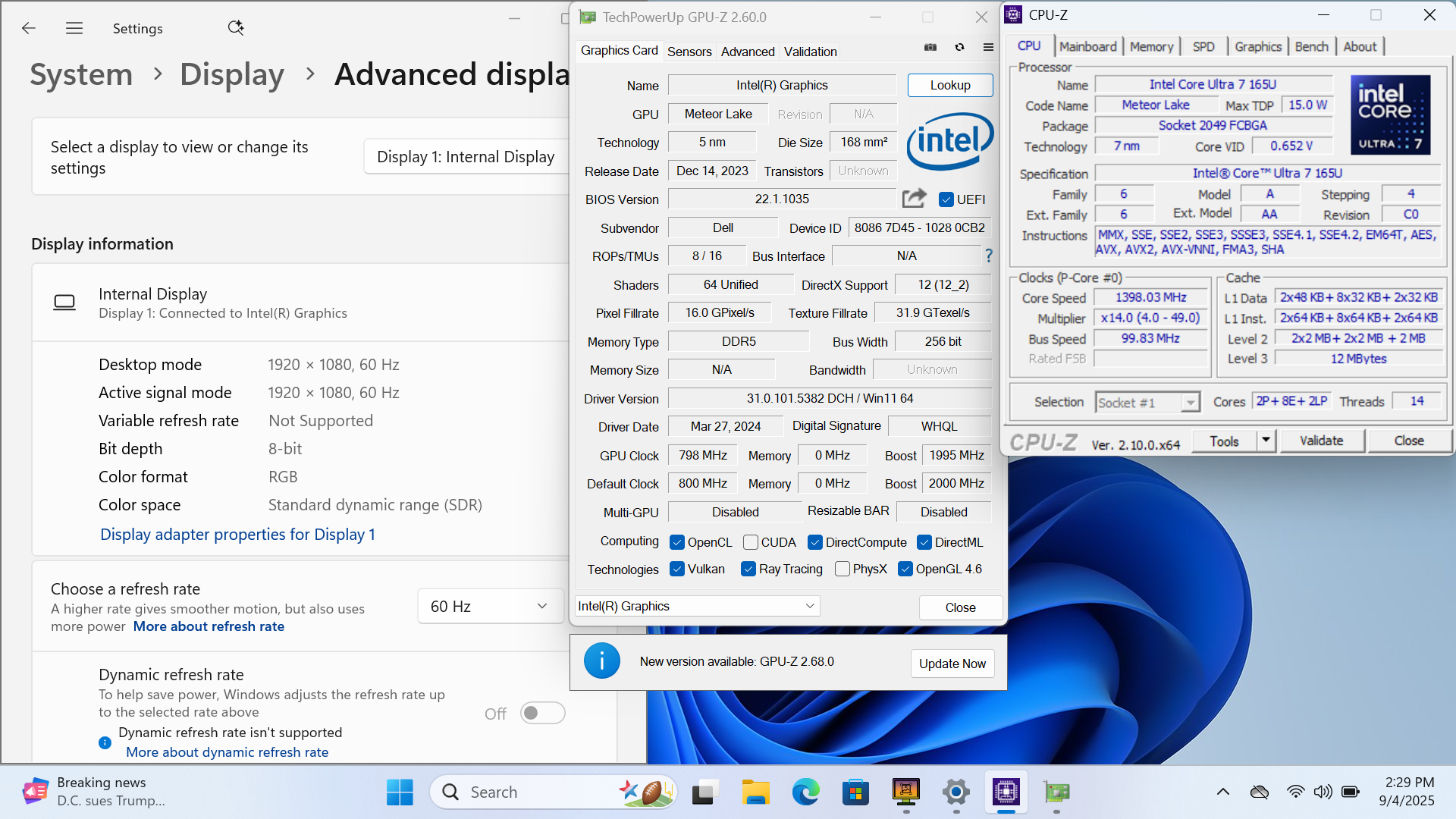The height and width of the screenshot is (819, 1456).
Task: Open the Graphics tab in CPU-Z
Action: [1258, 46]
